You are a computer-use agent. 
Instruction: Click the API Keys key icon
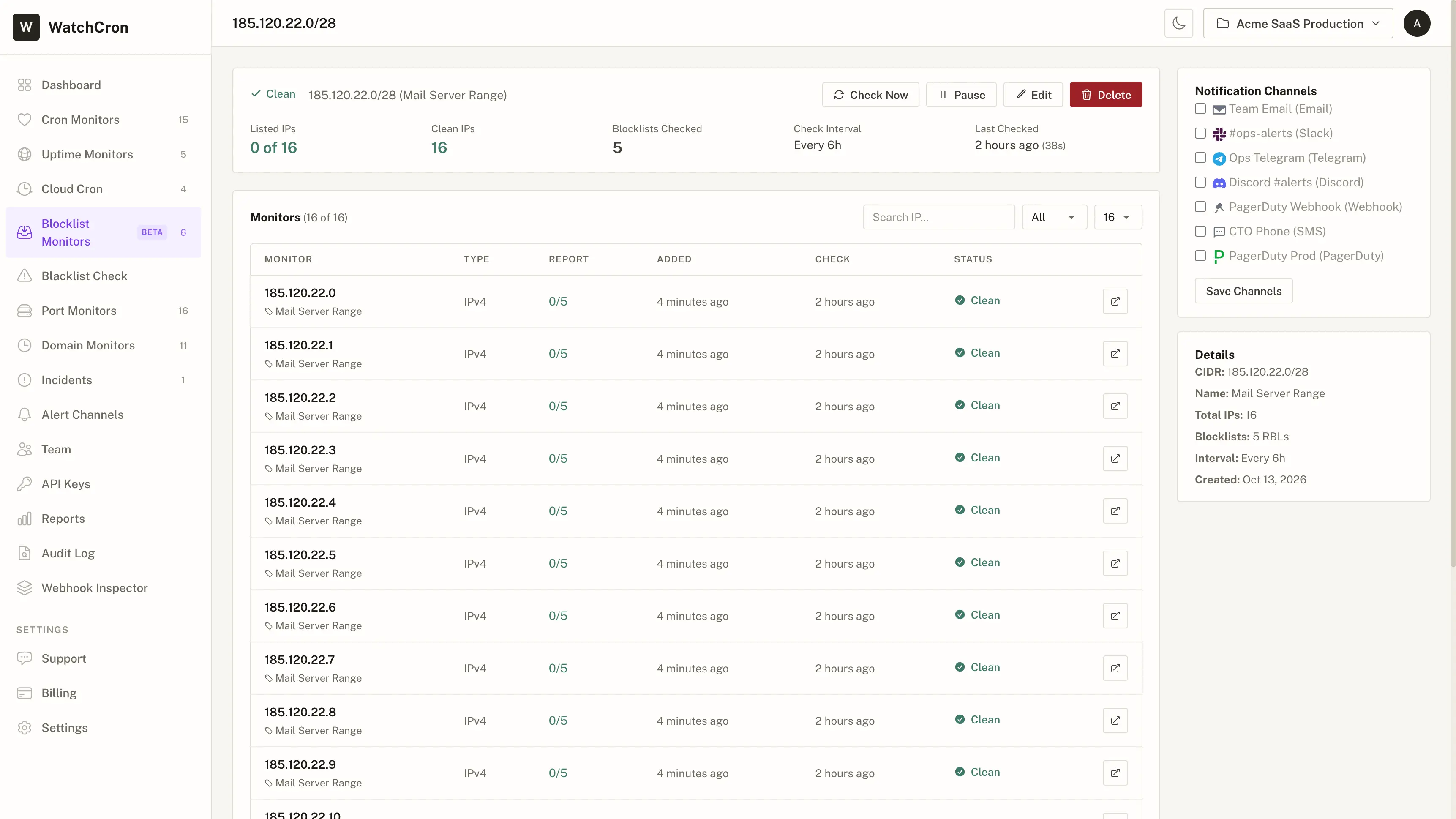[x=25, y=484]
